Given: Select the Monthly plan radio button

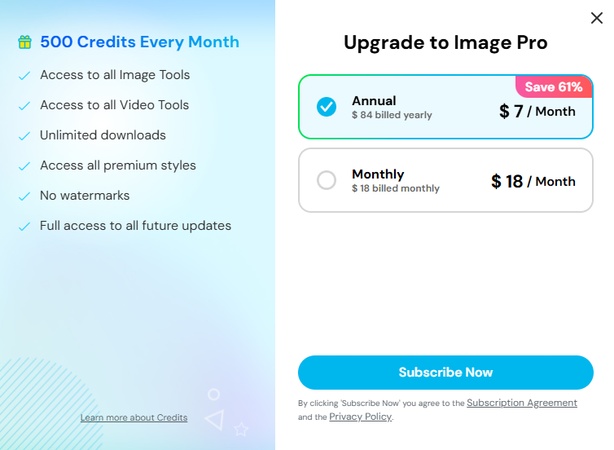Looking at the screenshot, I should (x=326, y=180).
